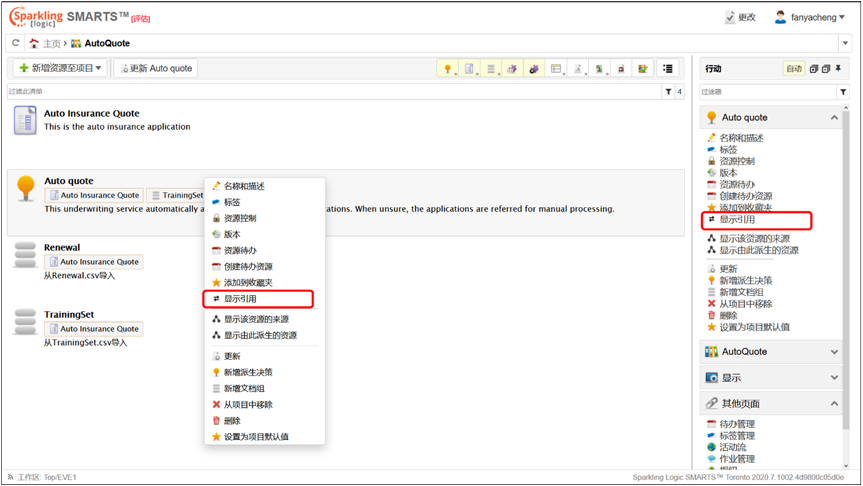Click the lightbulb decision filter icon in toolbar
Image resolution: width=863 pixels, height=486 pixels.
tap(448, 69)
